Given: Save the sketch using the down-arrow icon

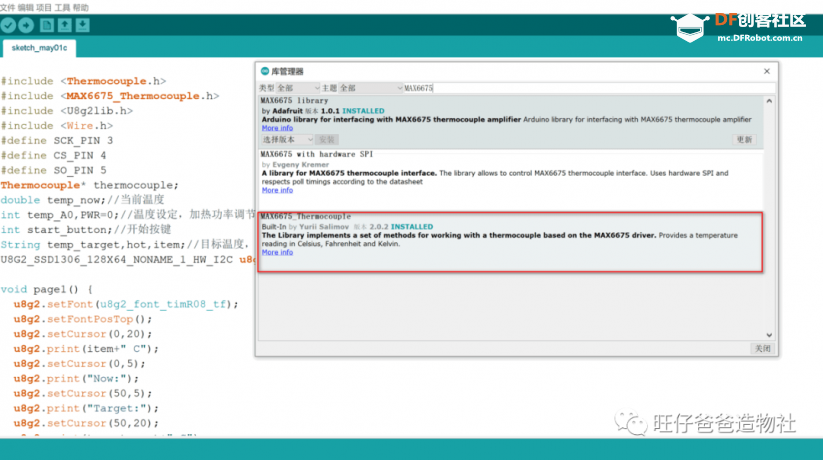Looking at the screenshot, I should 82,25.
